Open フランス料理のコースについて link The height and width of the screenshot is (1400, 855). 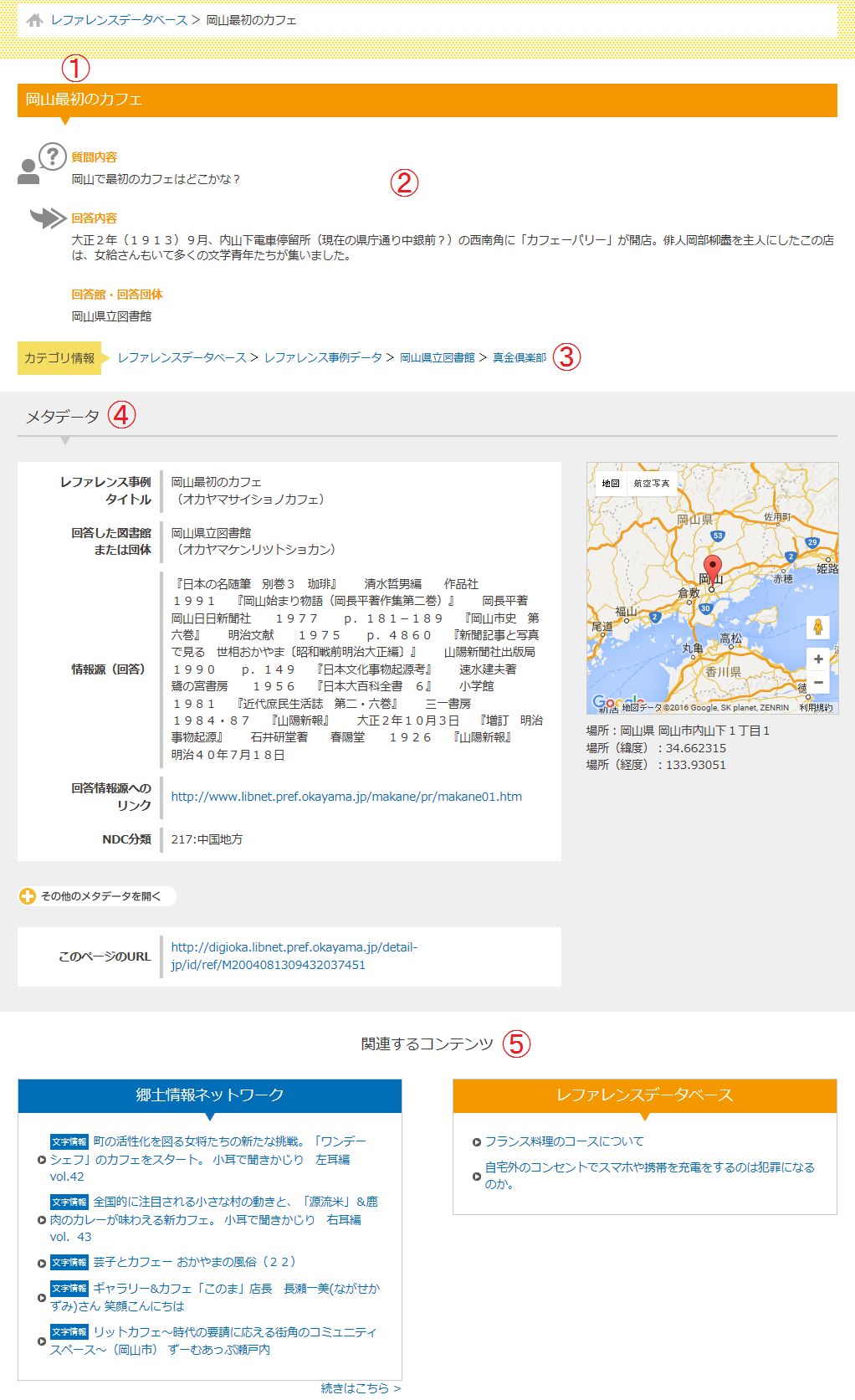click(564, 1141)
